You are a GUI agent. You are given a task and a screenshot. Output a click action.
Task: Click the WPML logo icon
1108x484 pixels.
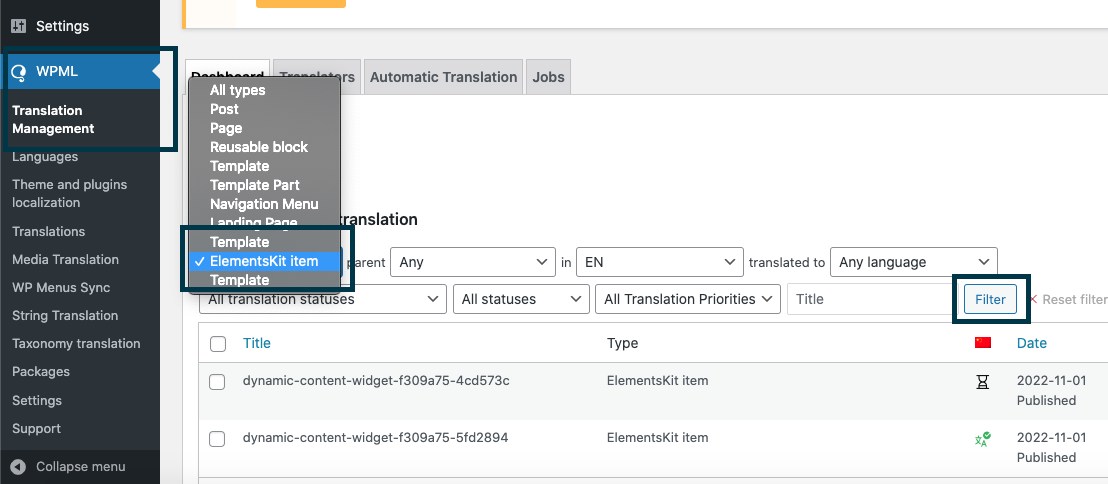[19, 71]
